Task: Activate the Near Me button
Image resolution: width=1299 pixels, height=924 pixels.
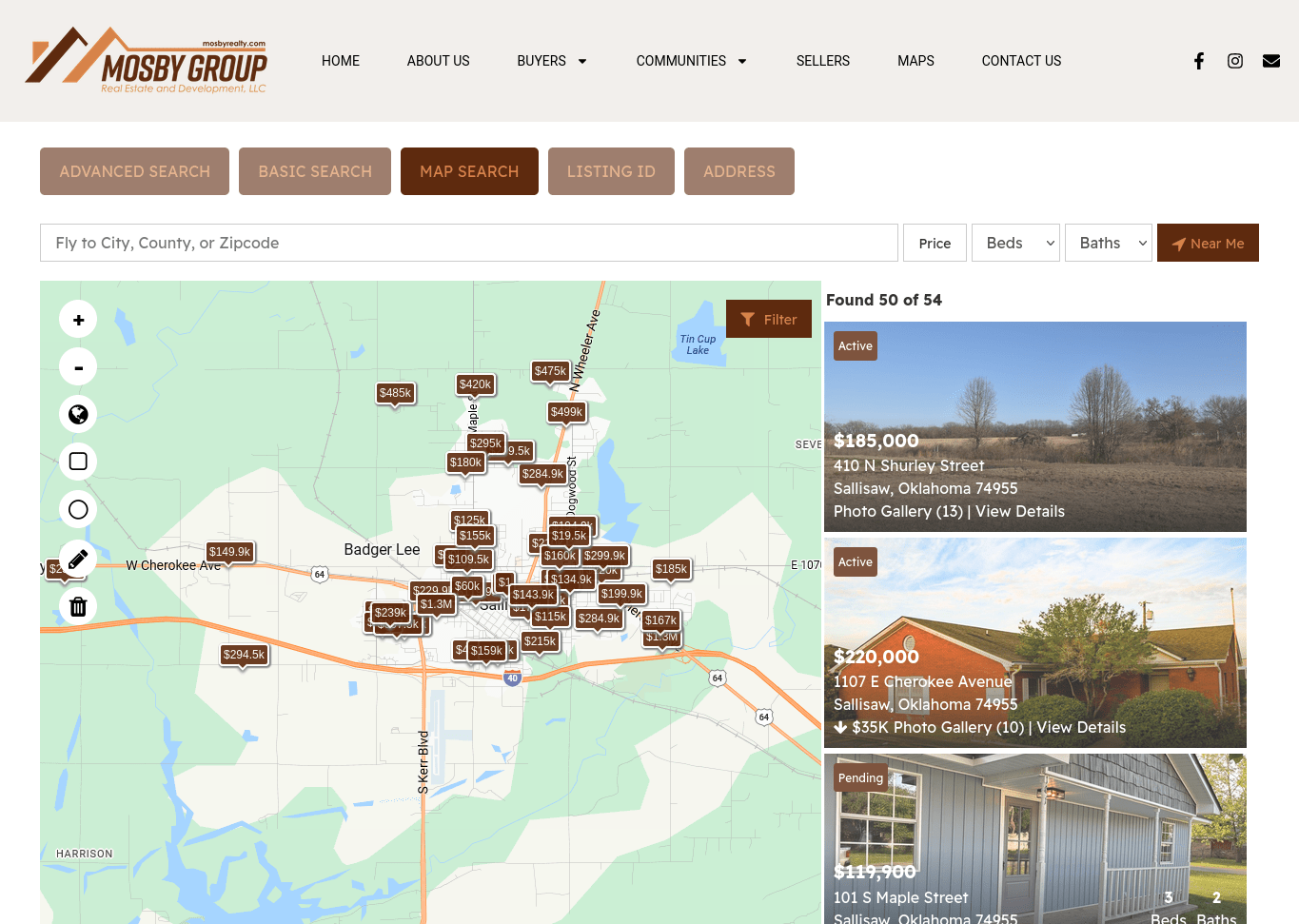Action: (1208, 243)
